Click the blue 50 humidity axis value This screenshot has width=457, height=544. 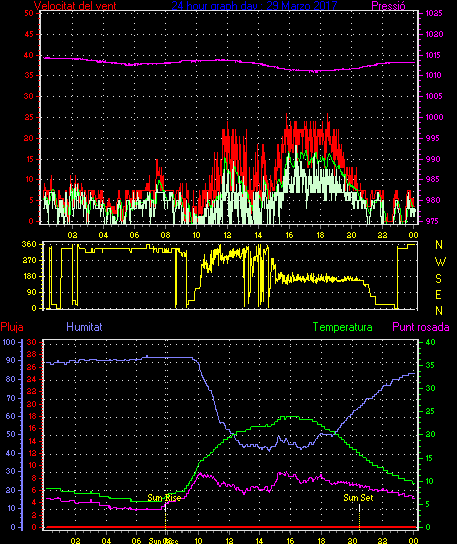[x=11, y=434]
